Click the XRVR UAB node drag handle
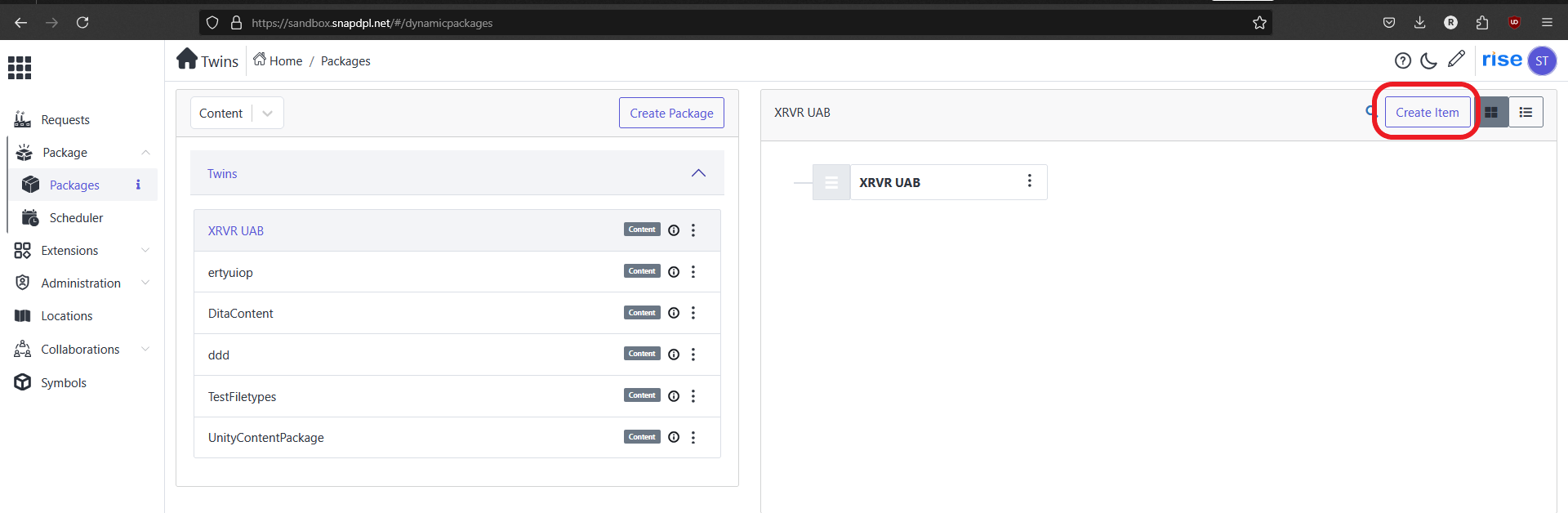This screenshot has width=1568, height=513. 831,183
